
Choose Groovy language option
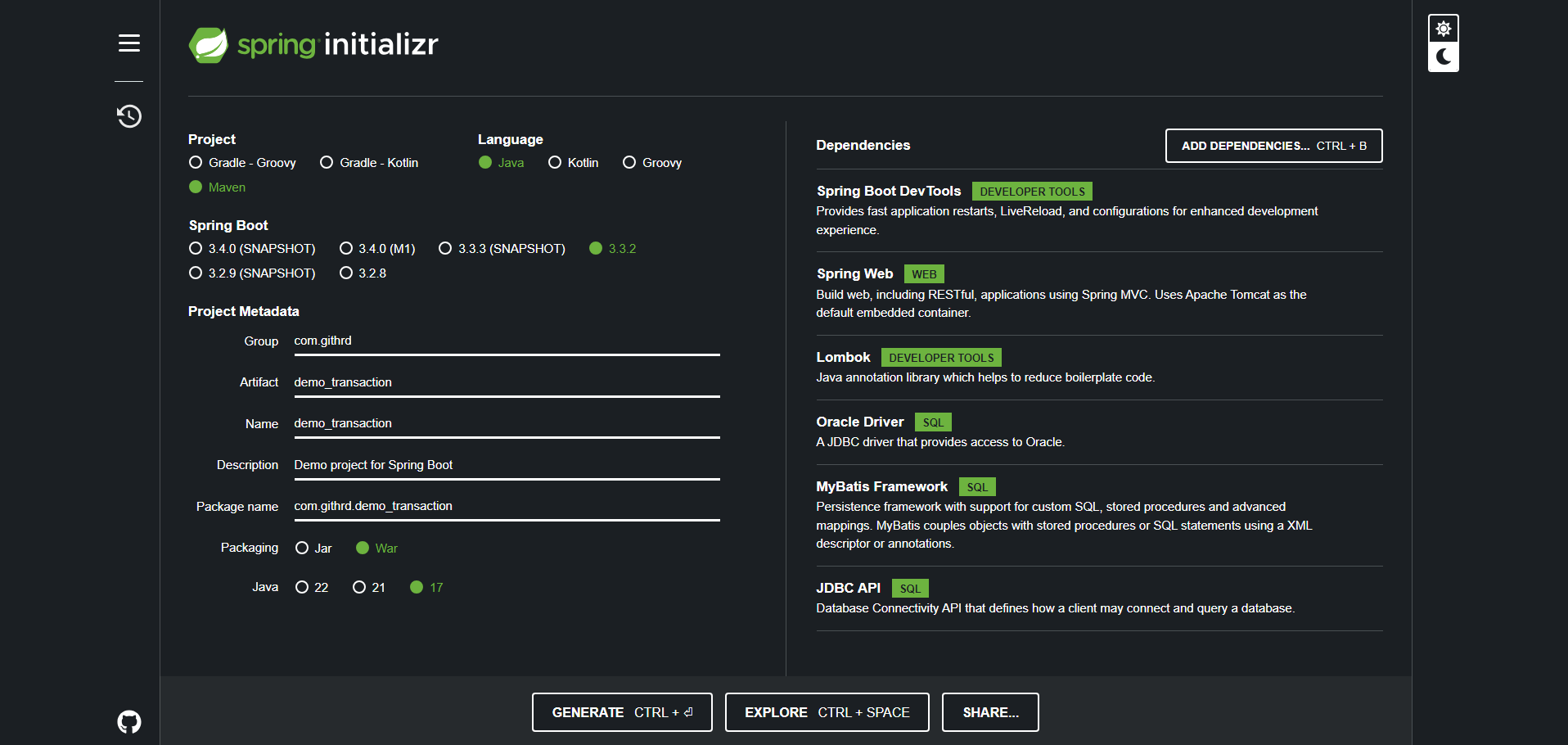652,163
